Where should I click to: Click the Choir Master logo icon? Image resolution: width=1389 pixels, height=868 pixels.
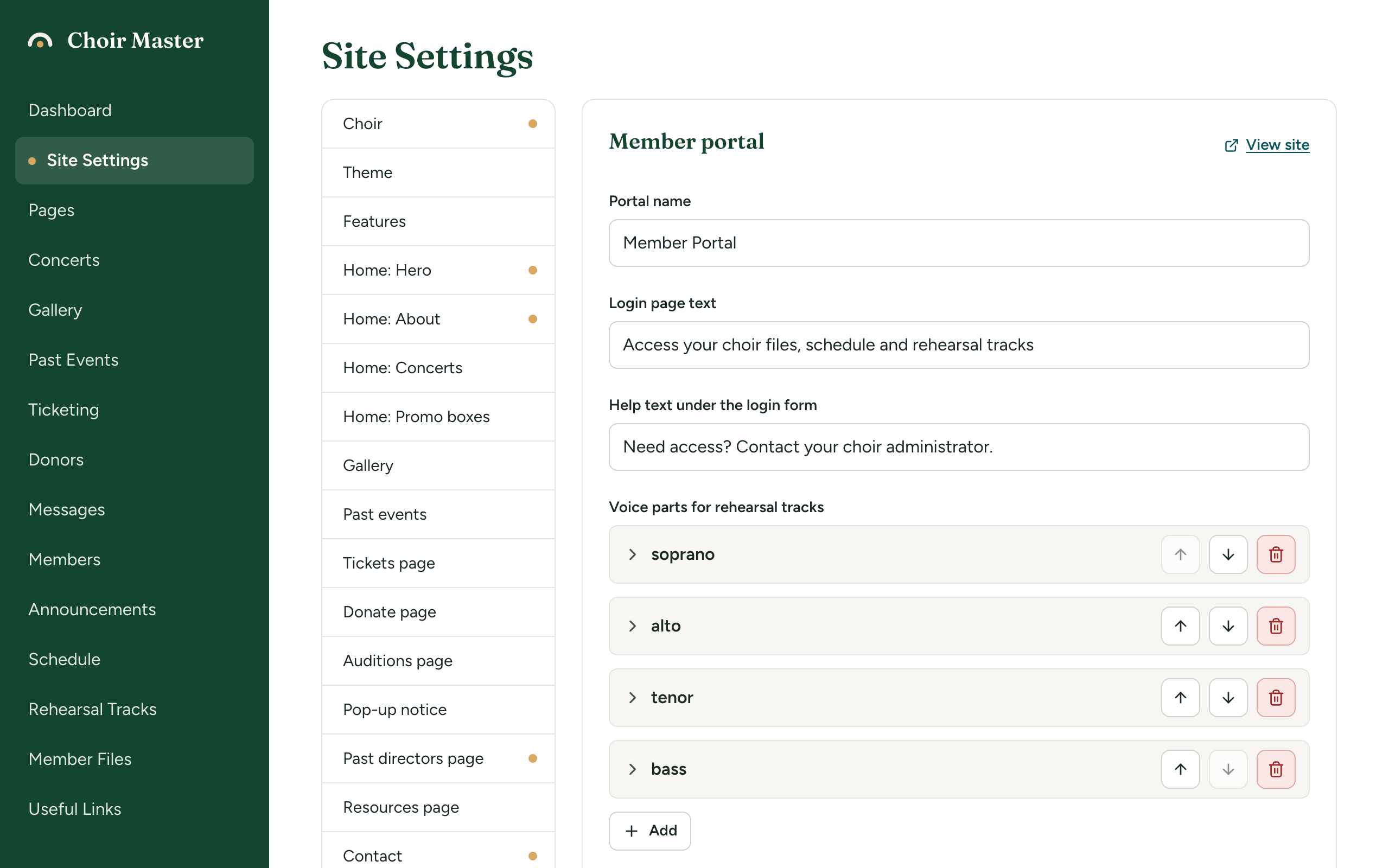coord(40,41)
